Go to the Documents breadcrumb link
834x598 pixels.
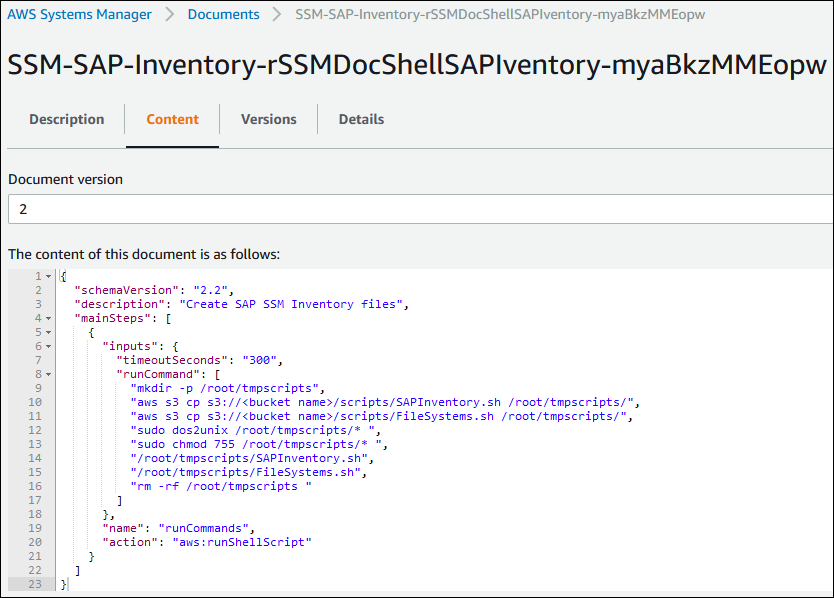(x=223, y=14)
